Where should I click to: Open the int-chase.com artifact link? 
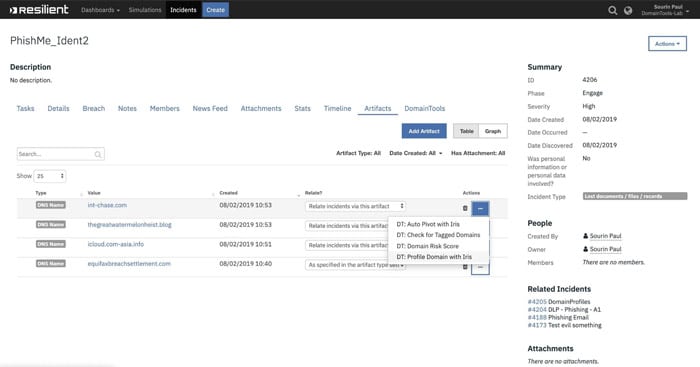click(x=107, y=205)
